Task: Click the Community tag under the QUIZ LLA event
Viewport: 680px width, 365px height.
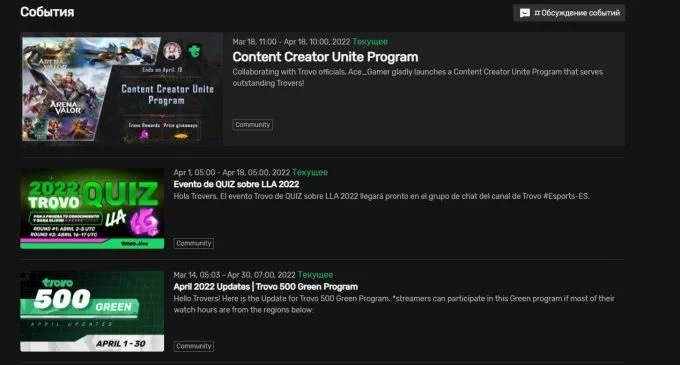Action: pyautogui.click(x=194, y=244)
